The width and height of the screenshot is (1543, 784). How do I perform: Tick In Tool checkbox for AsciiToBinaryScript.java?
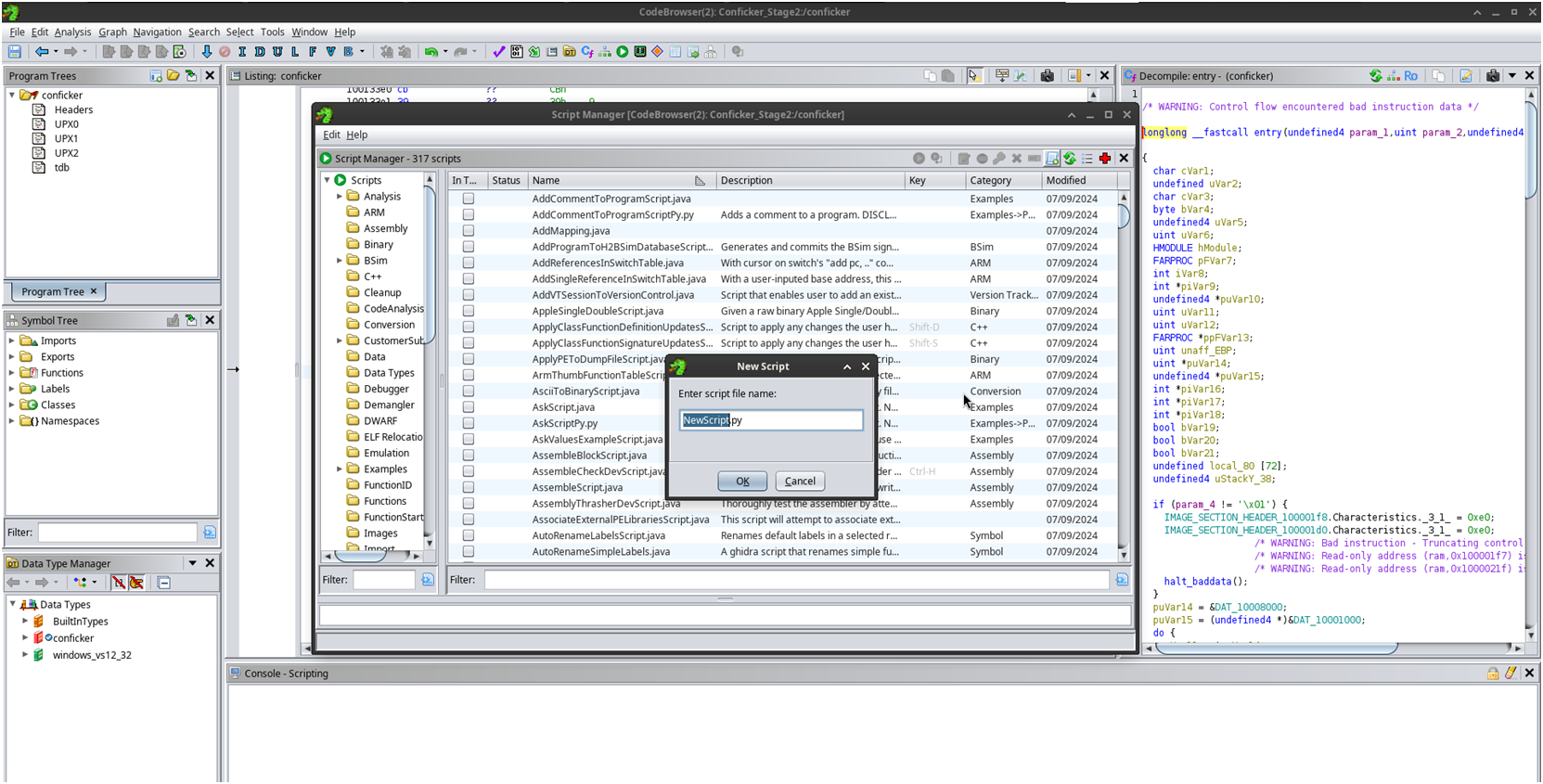pos(469,392)
